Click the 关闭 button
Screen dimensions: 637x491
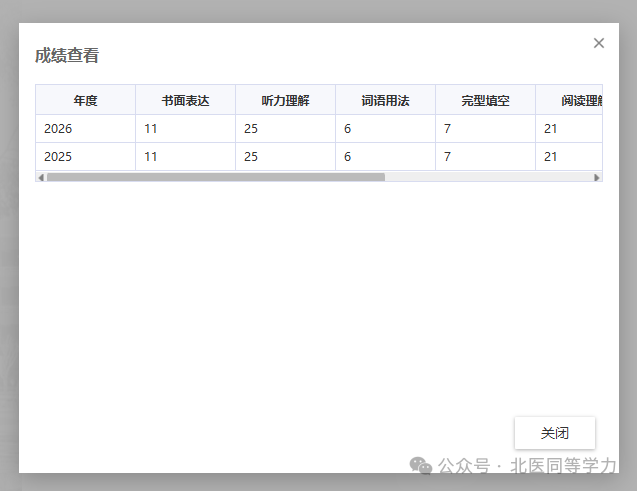[x=555, y=433]
